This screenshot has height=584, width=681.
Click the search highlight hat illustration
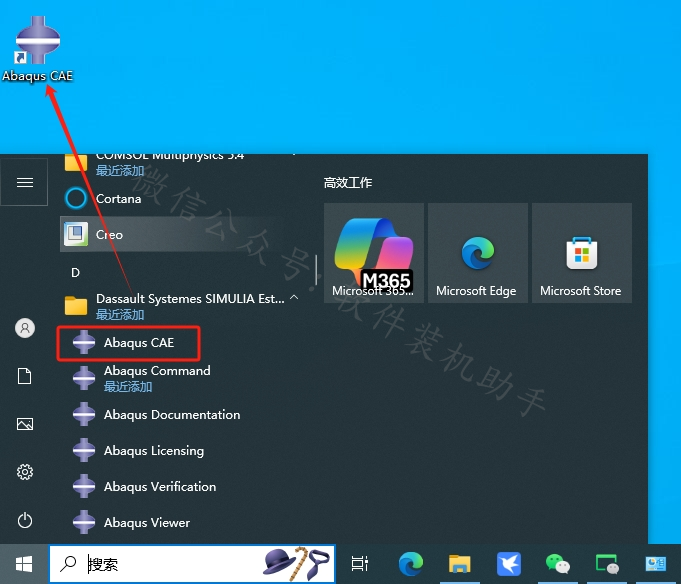pos(277,561)
